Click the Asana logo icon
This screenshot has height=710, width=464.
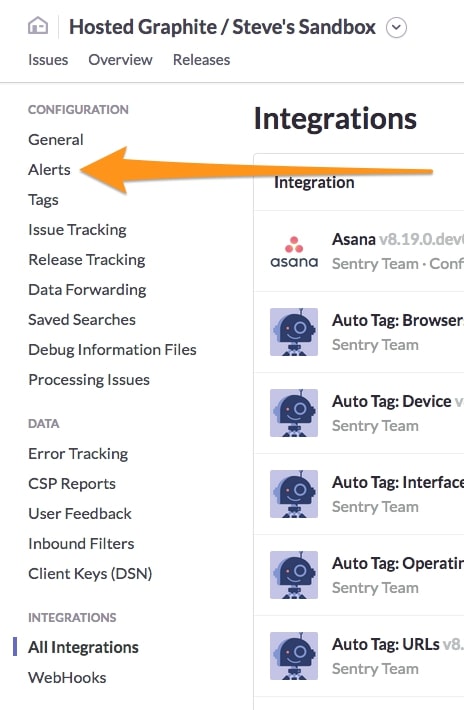point(294,251)
